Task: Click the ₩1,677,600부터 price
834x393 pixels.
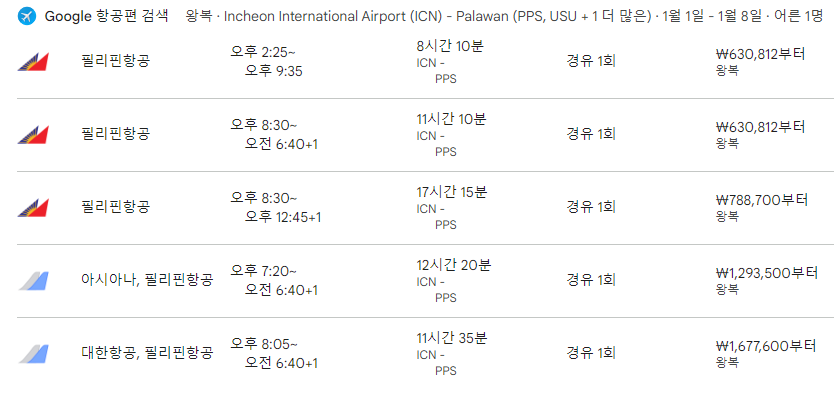Action: [x=766, y=346]
